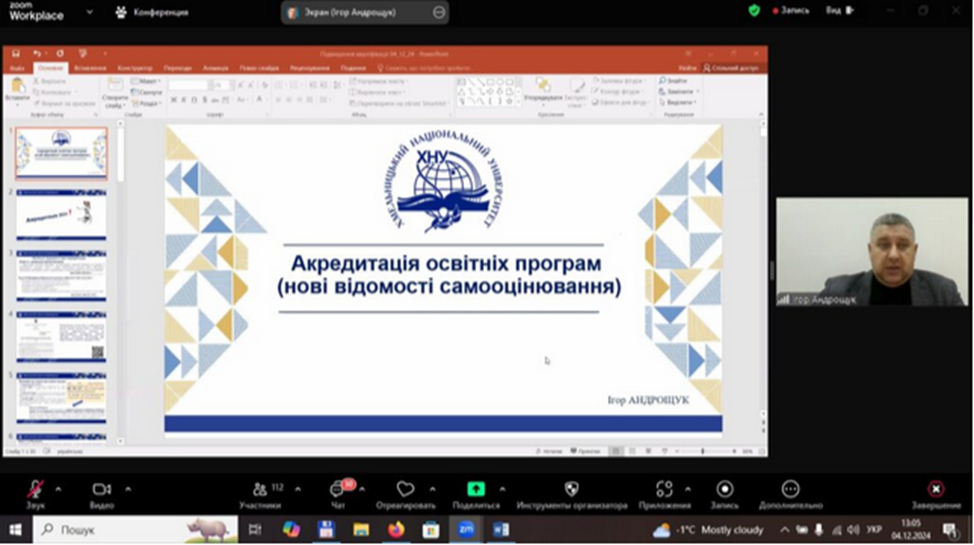
Task: Click the УКР language indicator
Action: coord(874,530)
